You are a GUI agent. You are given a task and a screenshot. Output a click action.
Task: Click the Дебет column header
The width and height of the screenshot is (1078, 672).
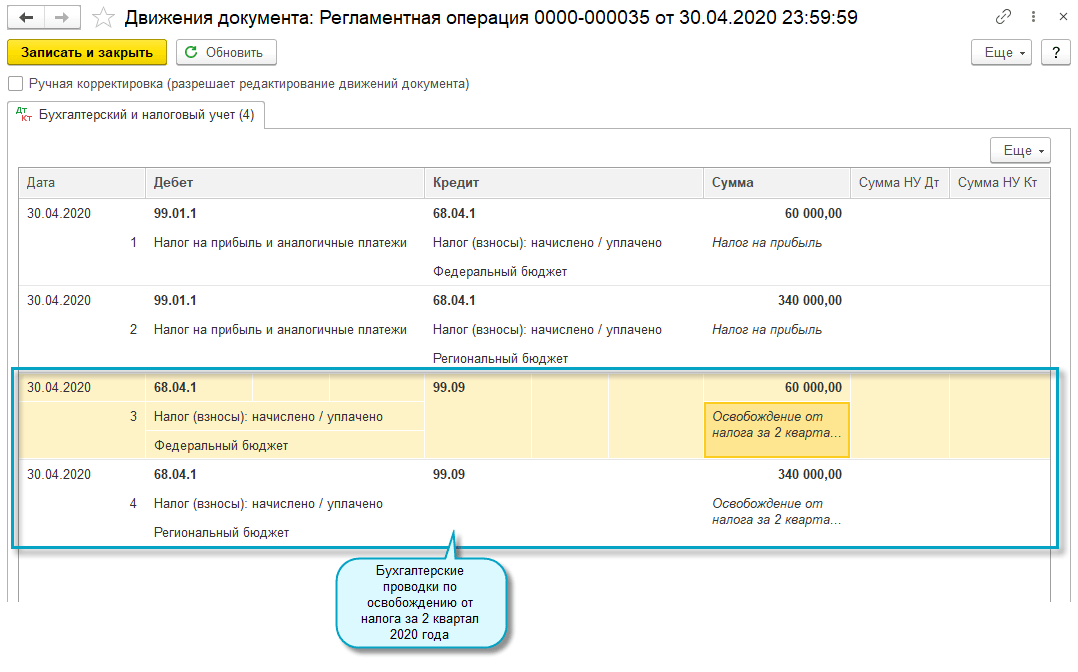pos(285,183)
